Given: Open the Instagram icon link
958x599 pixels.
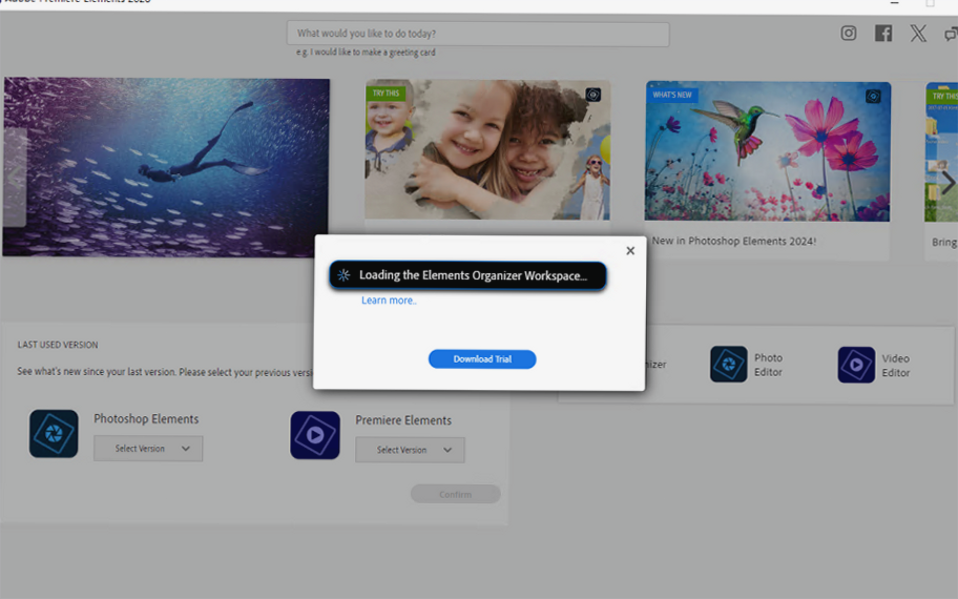Looking at the screenshot, I should (x=848, y=33).
